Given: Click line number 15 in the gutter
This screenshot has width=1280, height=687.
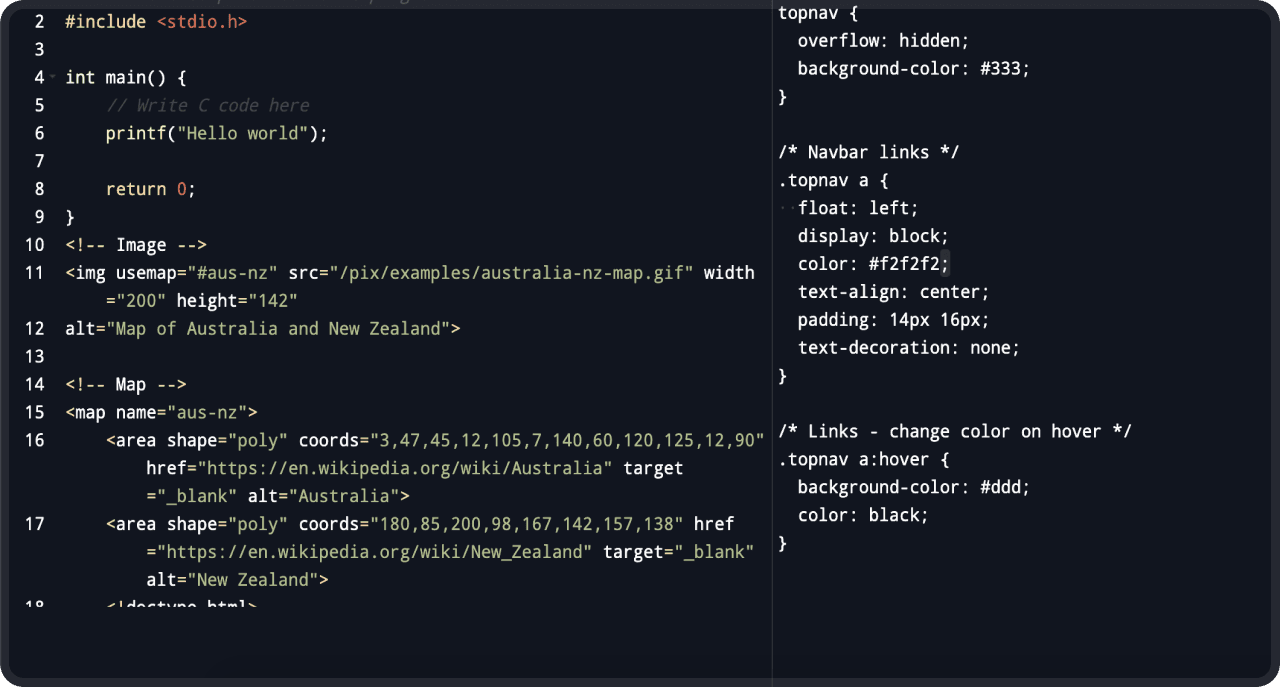Looking at the screenshot, I should (x=35, y=412).
